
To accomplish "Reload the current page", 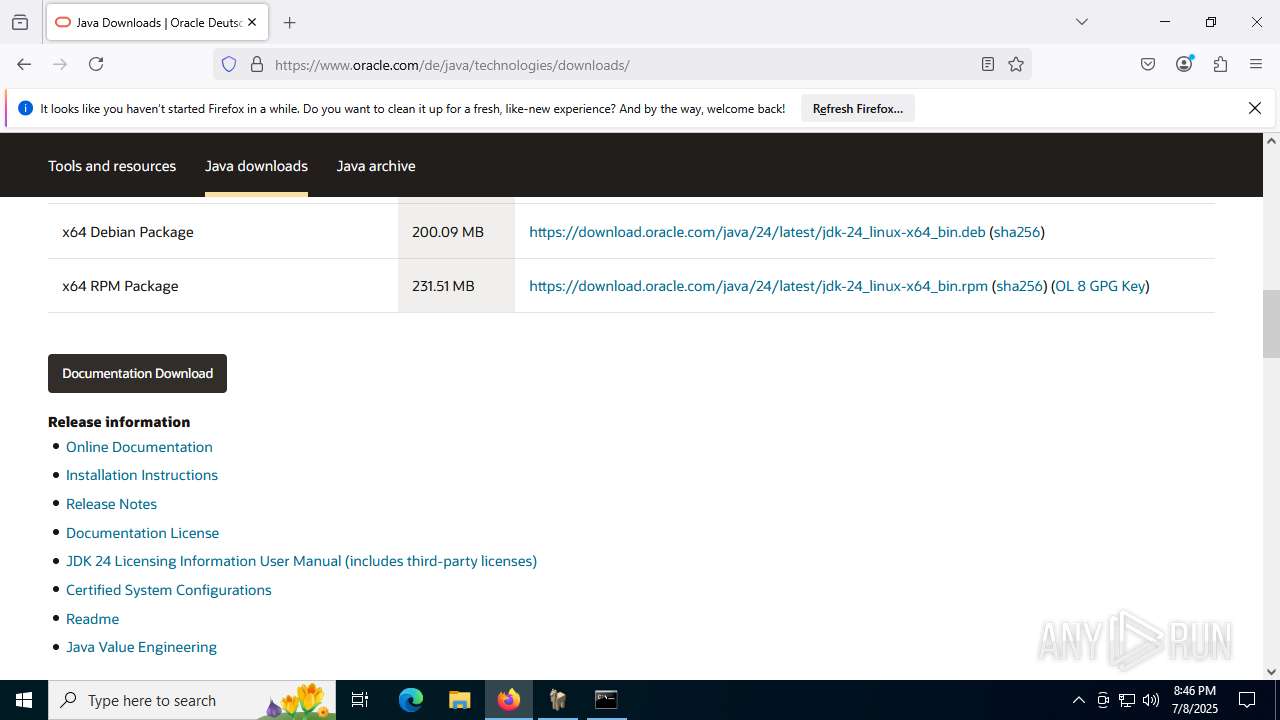I will [x=96, y=64].
